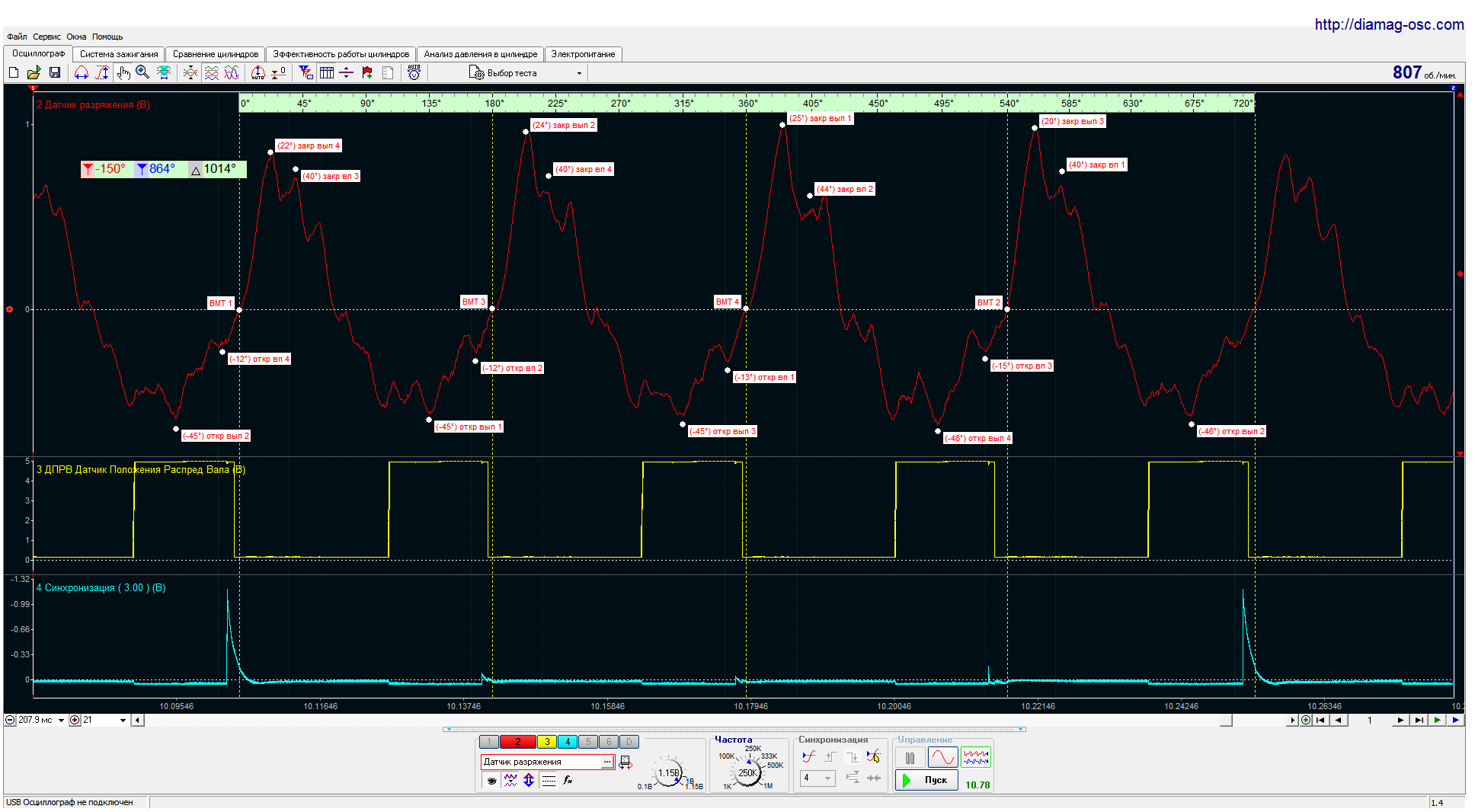Toggle channel visibility eye icon
1475x812 pixels.
(x=492, y=780)
